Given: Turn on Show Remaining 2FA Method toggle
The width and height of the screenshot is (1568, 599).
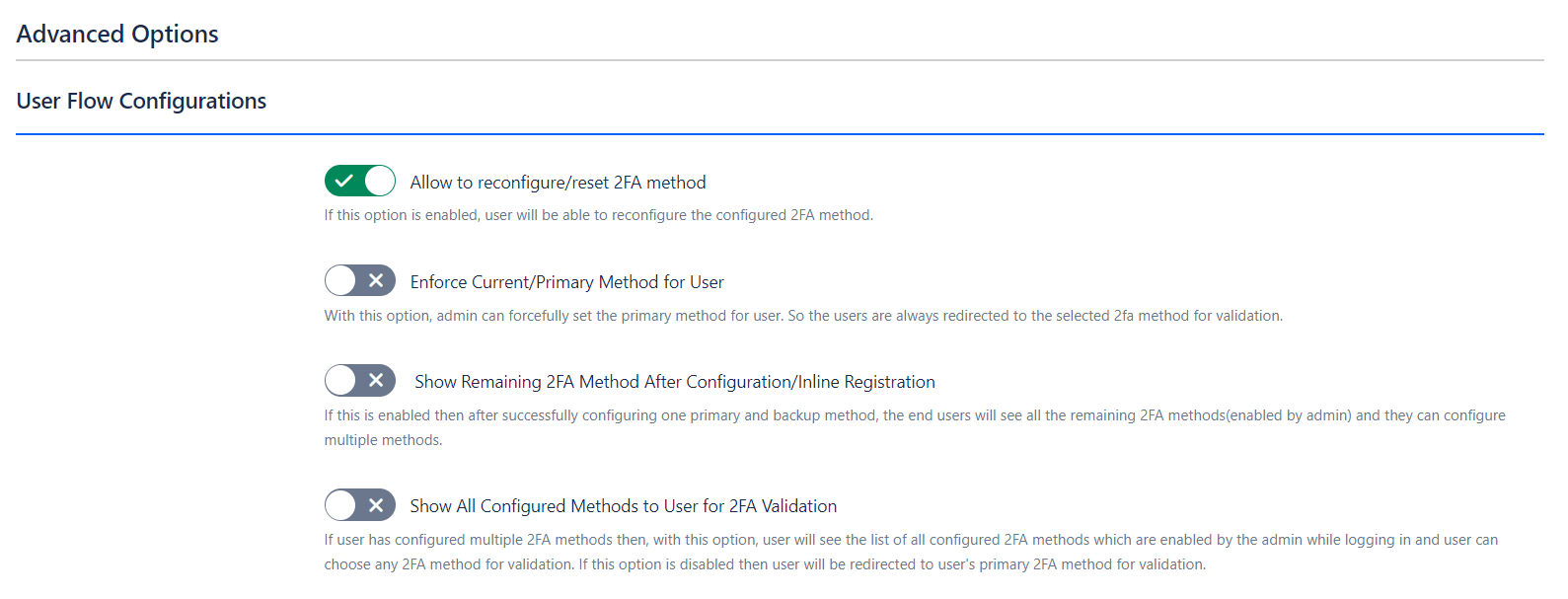Looking at the screenshot, I should point(360,381).
